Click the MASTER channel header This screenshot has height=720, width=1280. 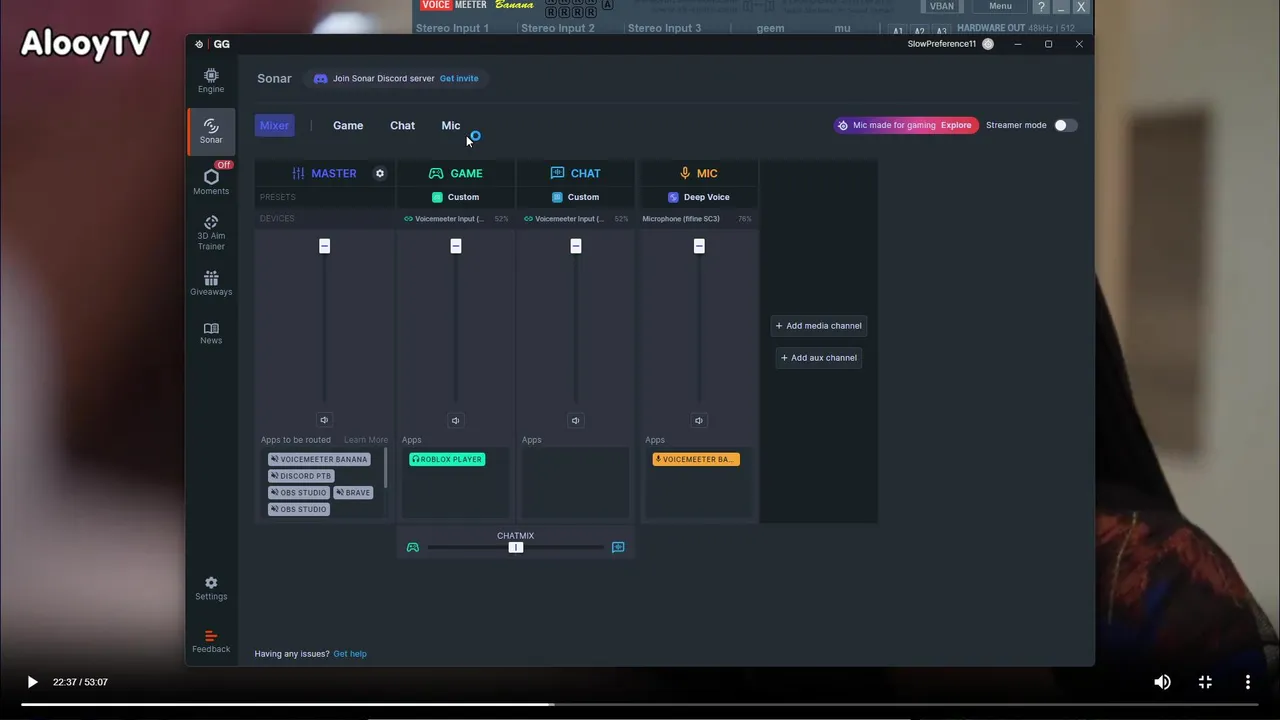324,173
